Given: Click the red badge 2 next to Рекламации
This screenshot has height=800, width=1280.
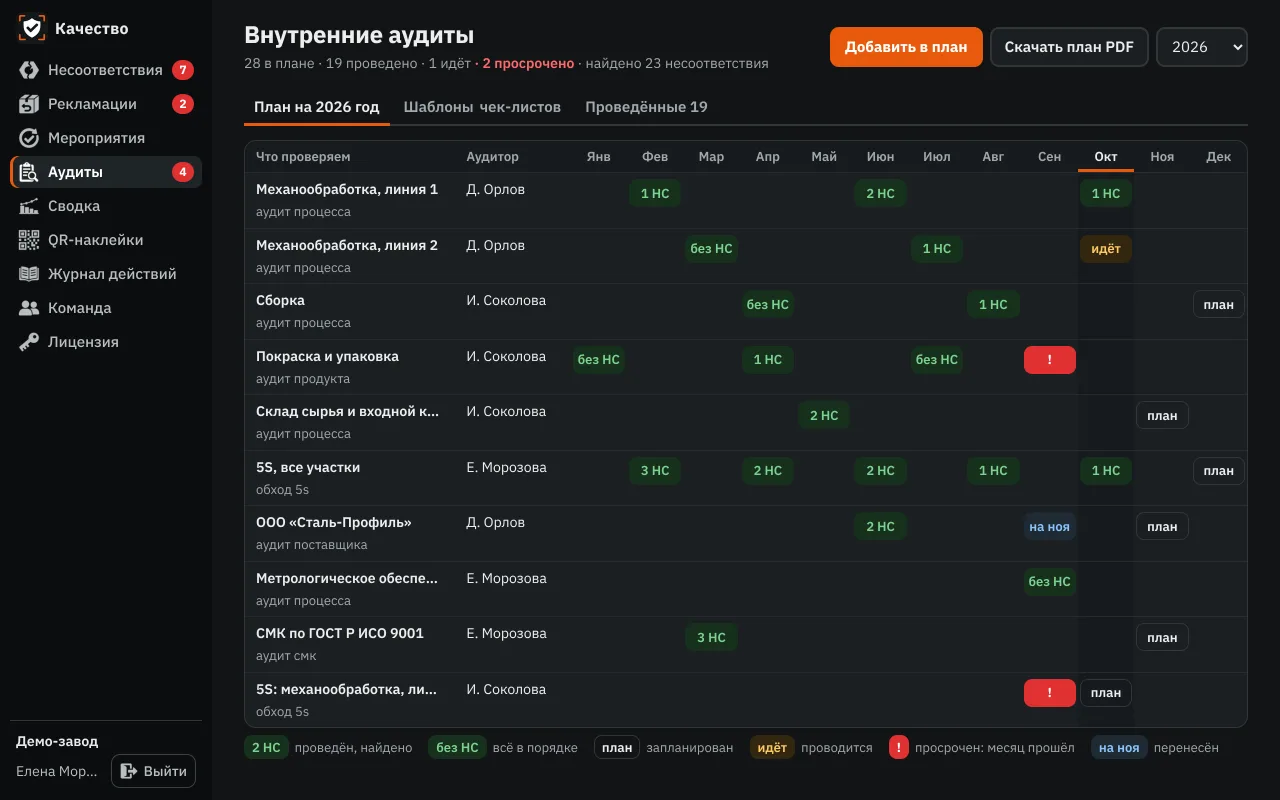Looking at the screenshot, I should pos(182,104).
